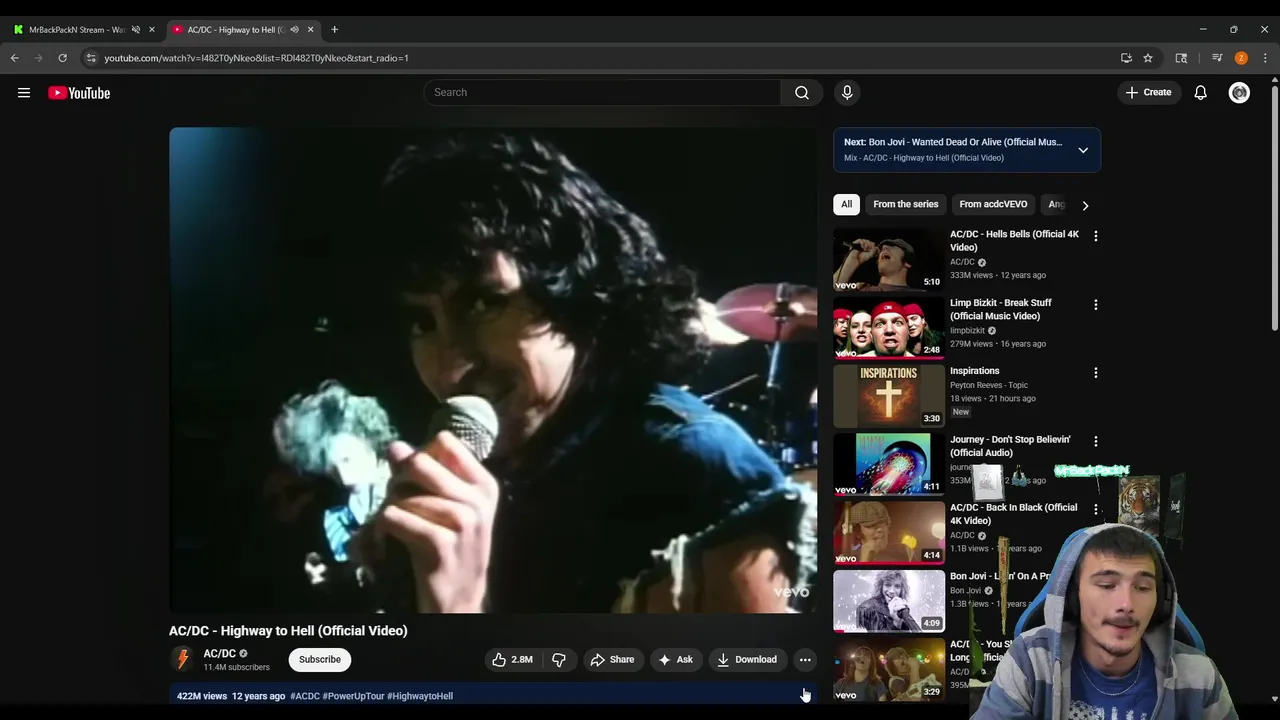Click the browser address bar URL
Image resolution: width=1280 pixels, height=720 pixels.
(256, 58)
